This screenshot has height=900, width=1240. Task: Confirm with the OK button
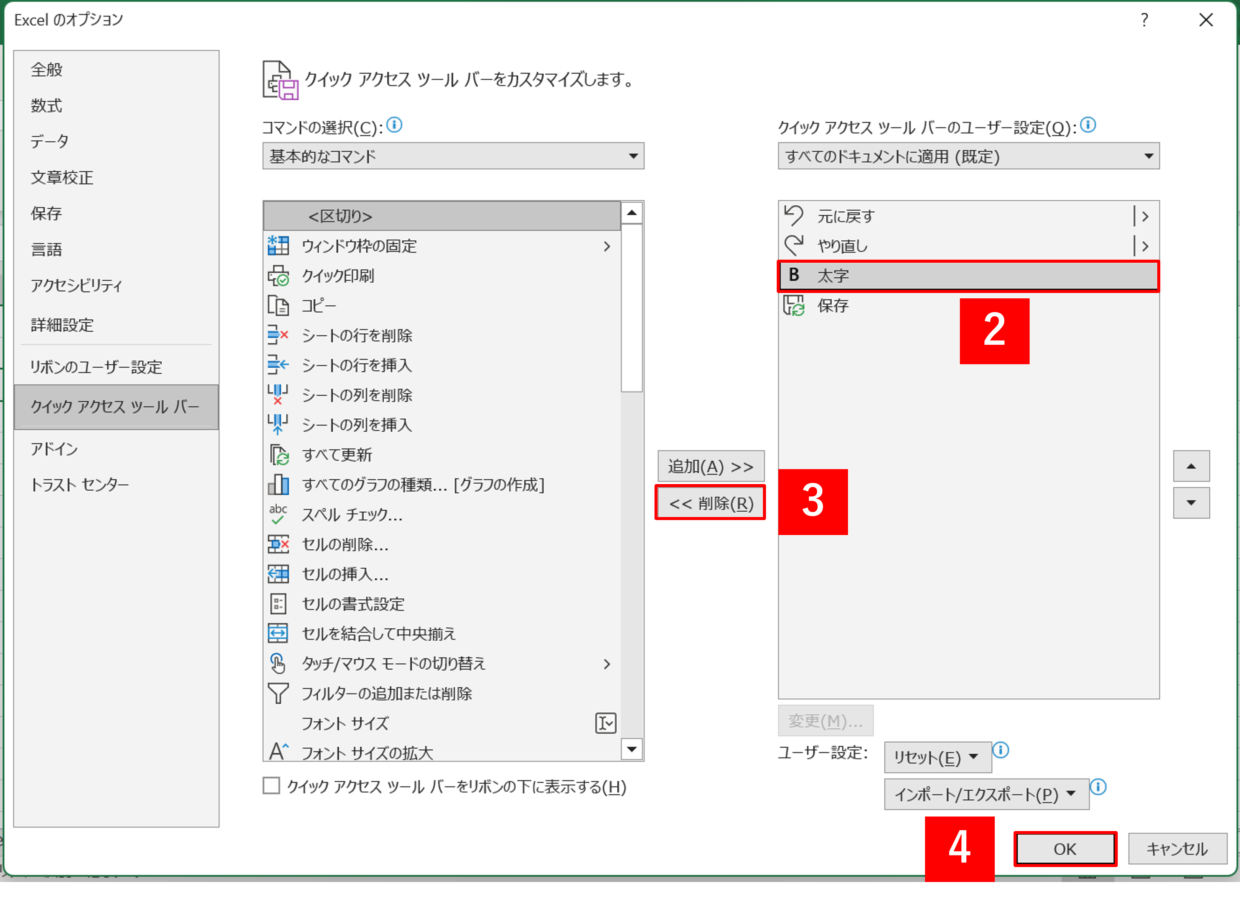(x=1065, y=849)
